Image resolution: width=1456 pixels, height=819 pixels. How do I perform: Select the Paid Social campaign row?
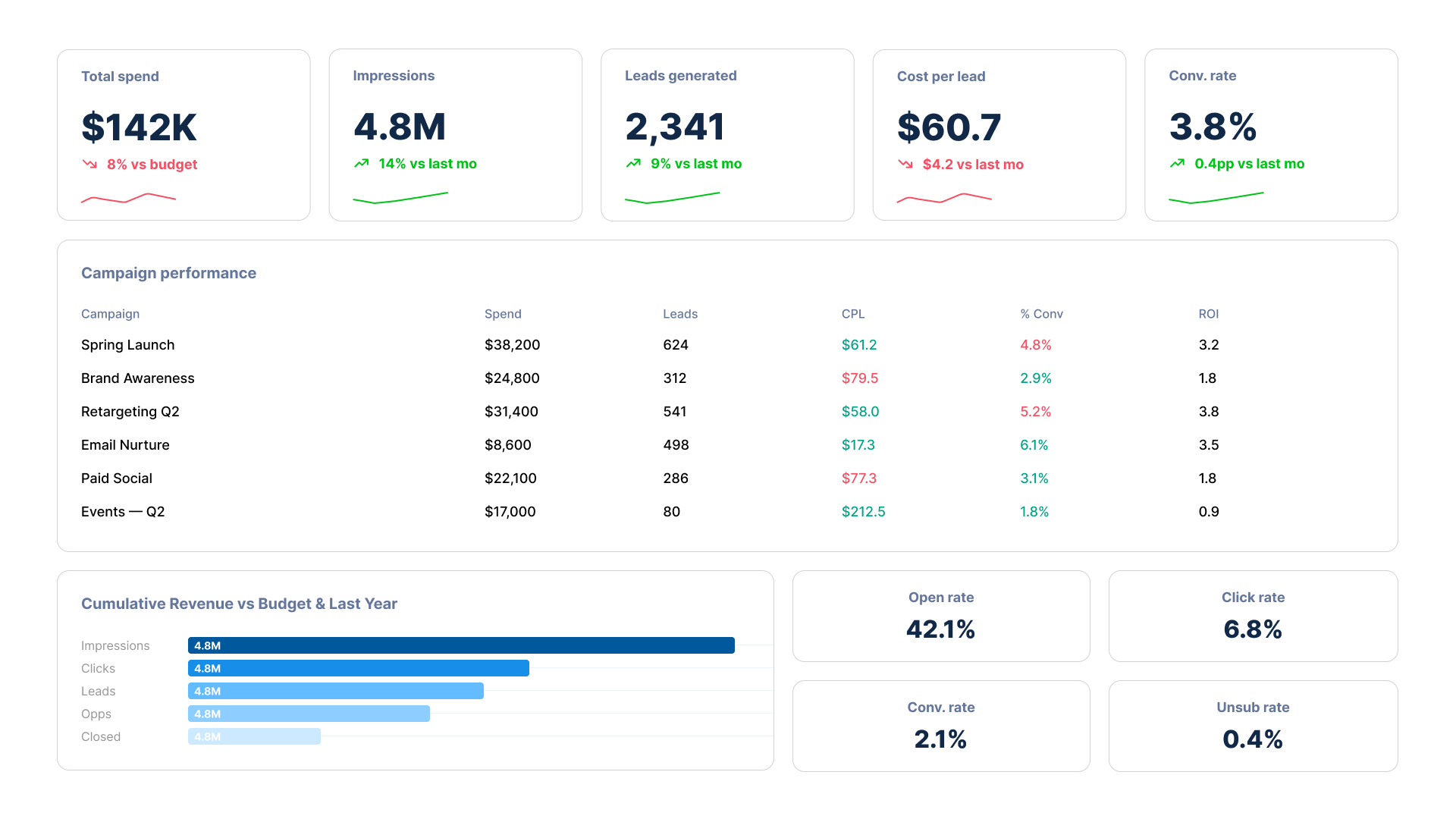pyautogui.click(x=727, y=479)
